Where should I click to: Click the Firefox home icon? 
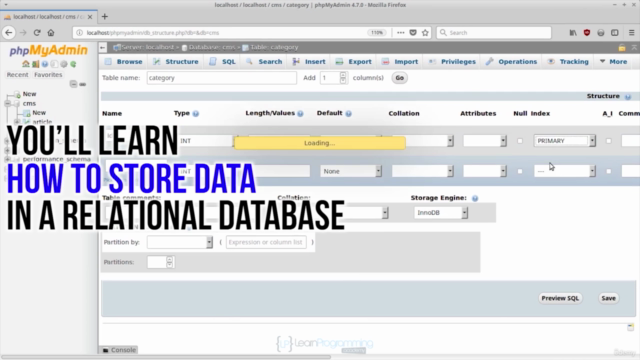pyautogui.click(x=51, y=33)
